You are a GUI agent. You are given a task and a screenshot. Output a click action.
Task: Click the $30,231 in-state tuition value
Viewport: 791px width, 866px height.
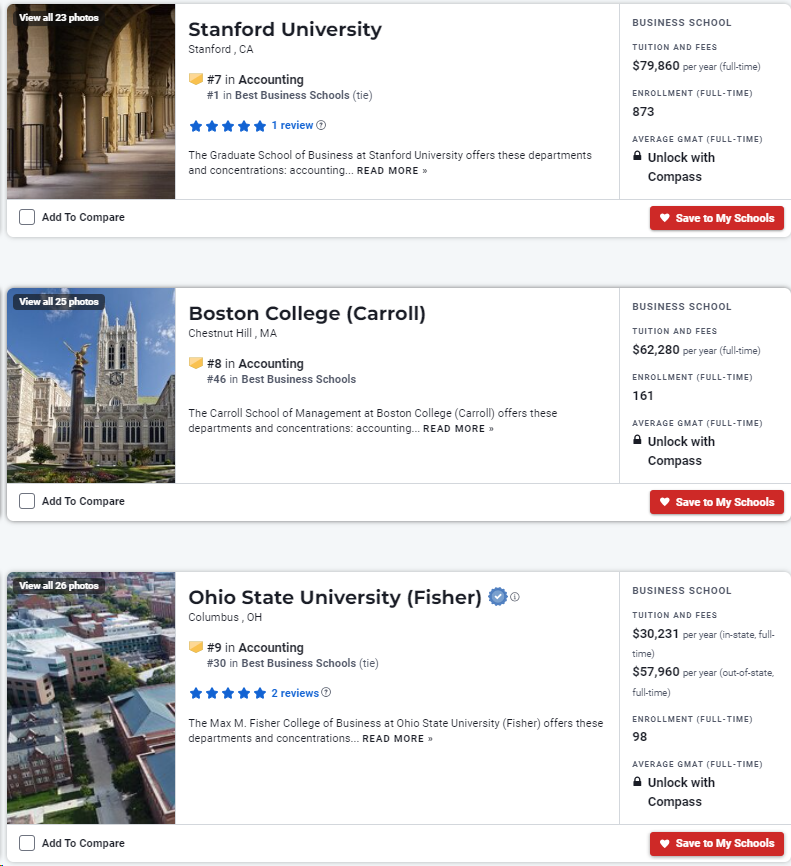(x=656, y=633)
